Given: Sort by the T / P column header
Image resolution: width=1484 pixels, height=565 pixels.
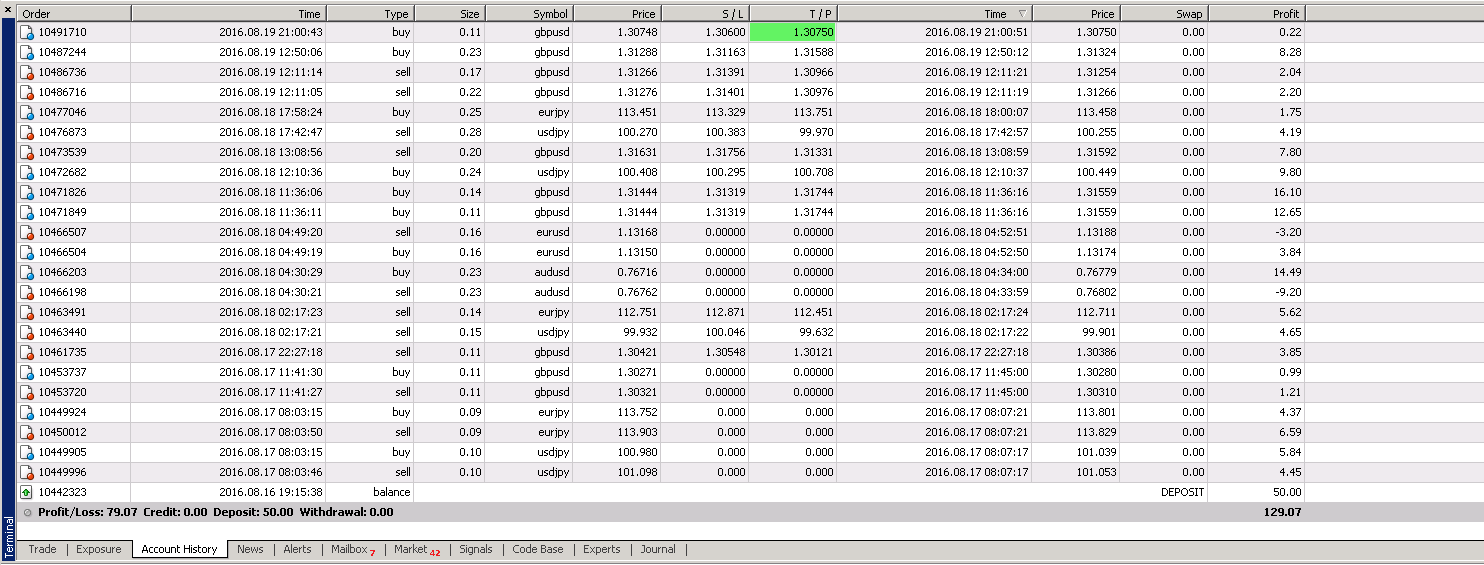Looking at the screenshot, I should 792,14.
